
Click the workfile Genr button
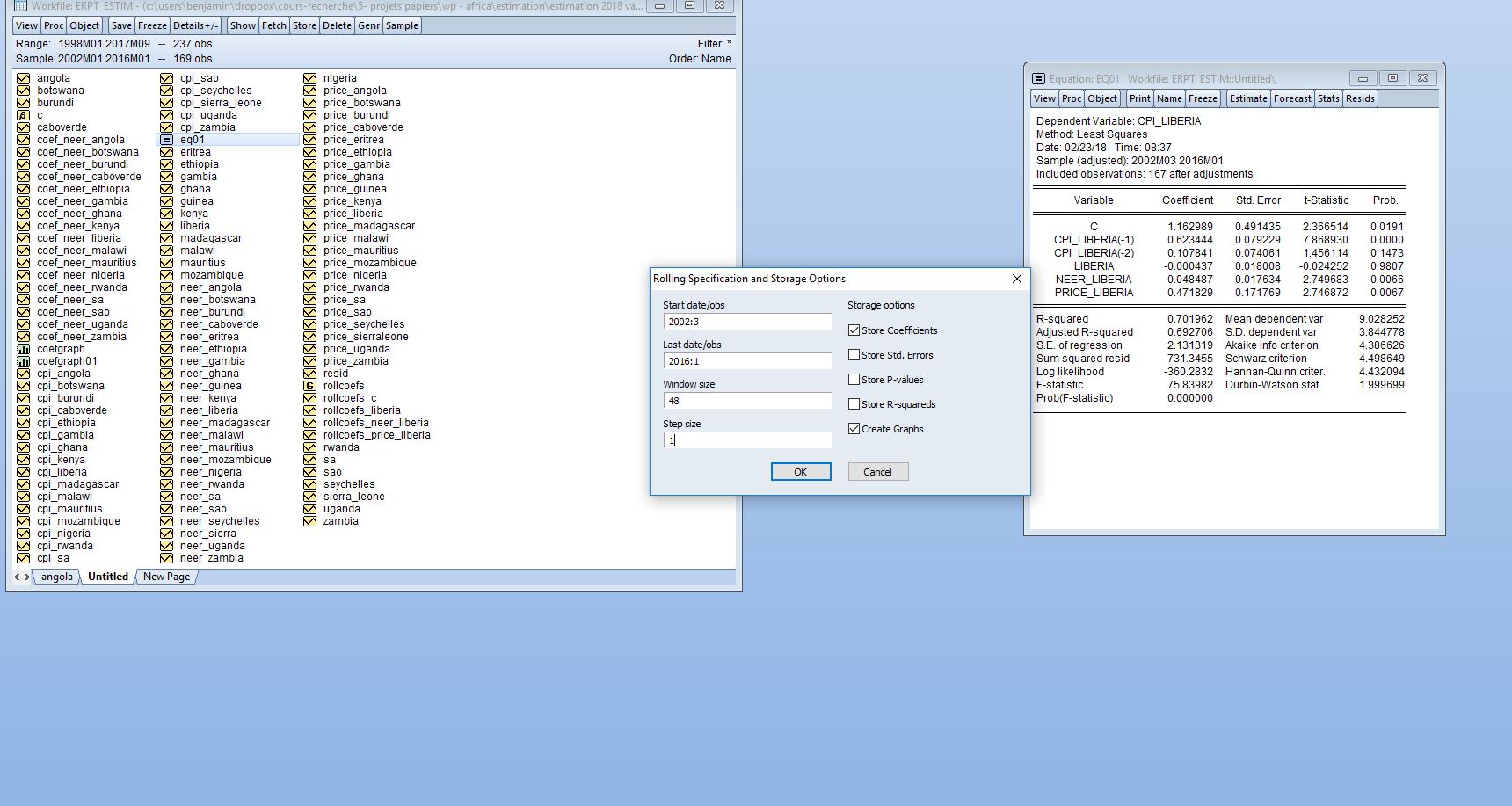tap(368, 25)
